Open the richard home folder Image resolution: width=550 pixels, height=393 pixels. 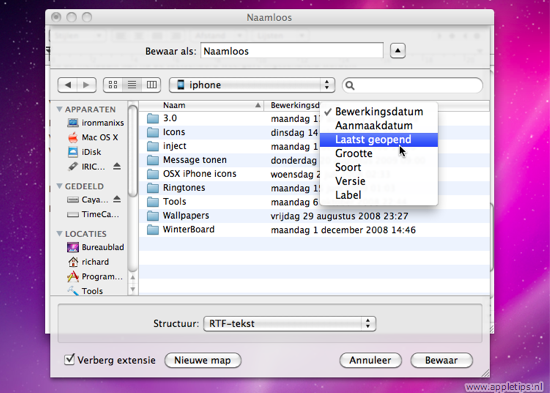pos(88,262)
